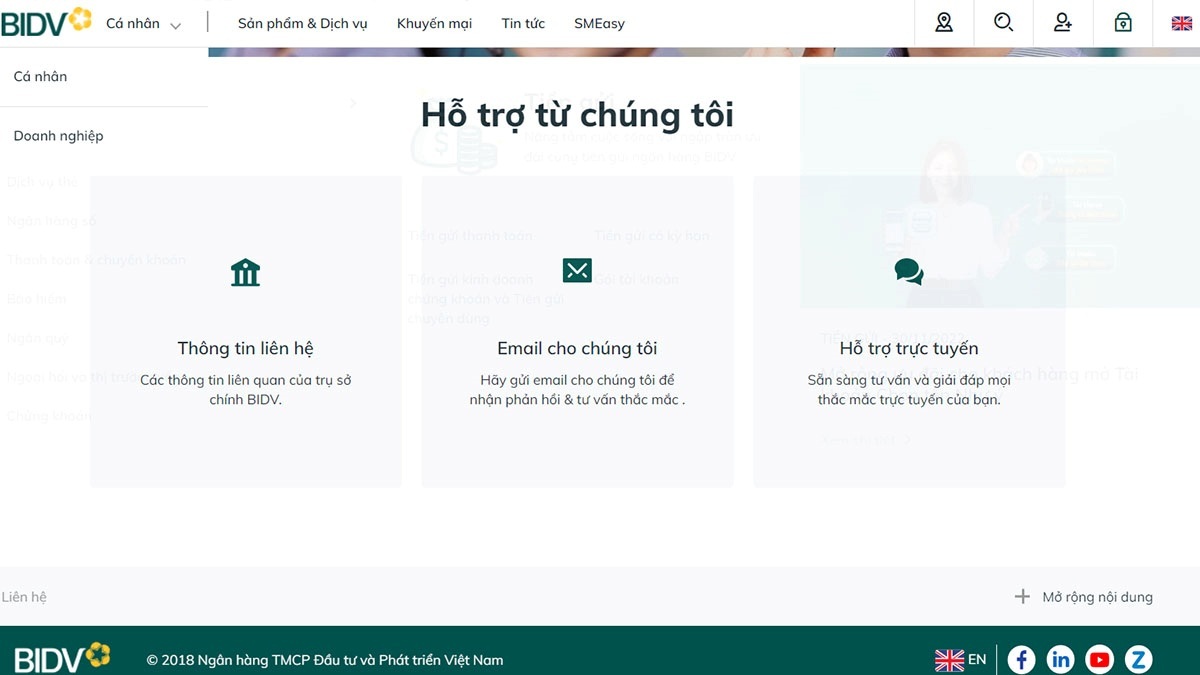Open BIDV Facebook page icon
This screenshot has height=675, width=1200.
[1021, 659]
